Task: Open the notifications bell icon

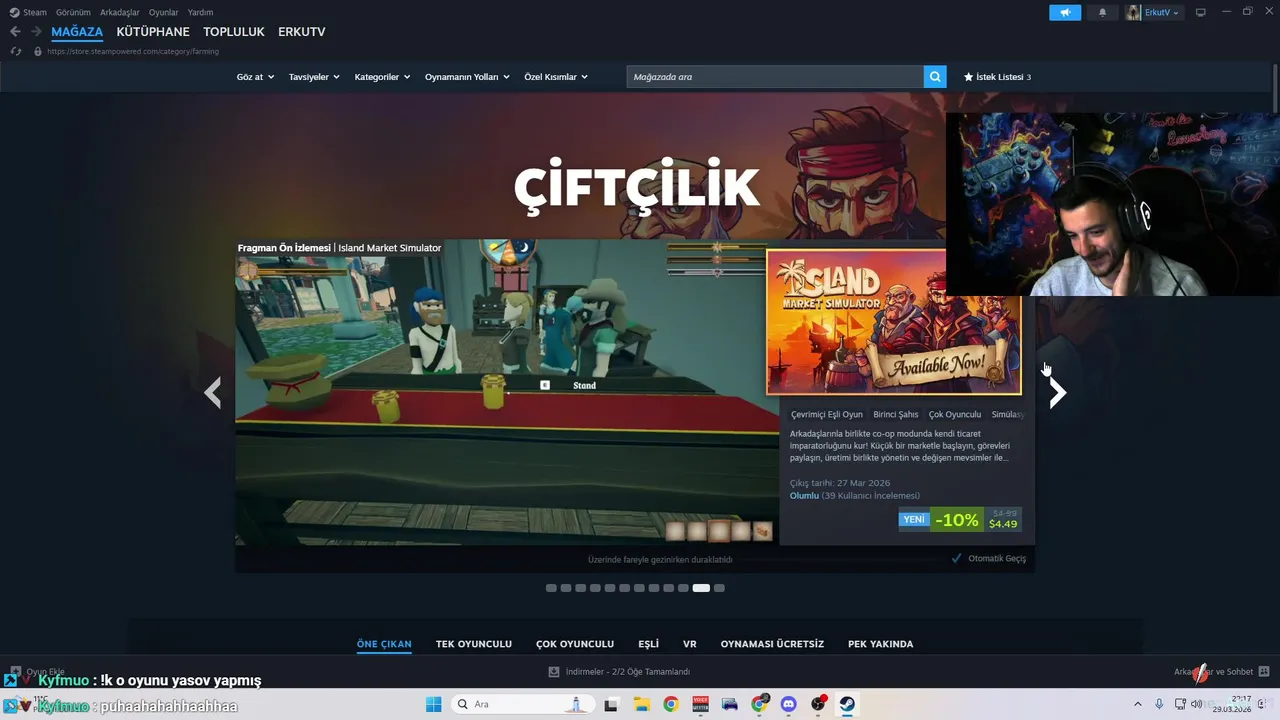Action: [x=1103, y=12]
